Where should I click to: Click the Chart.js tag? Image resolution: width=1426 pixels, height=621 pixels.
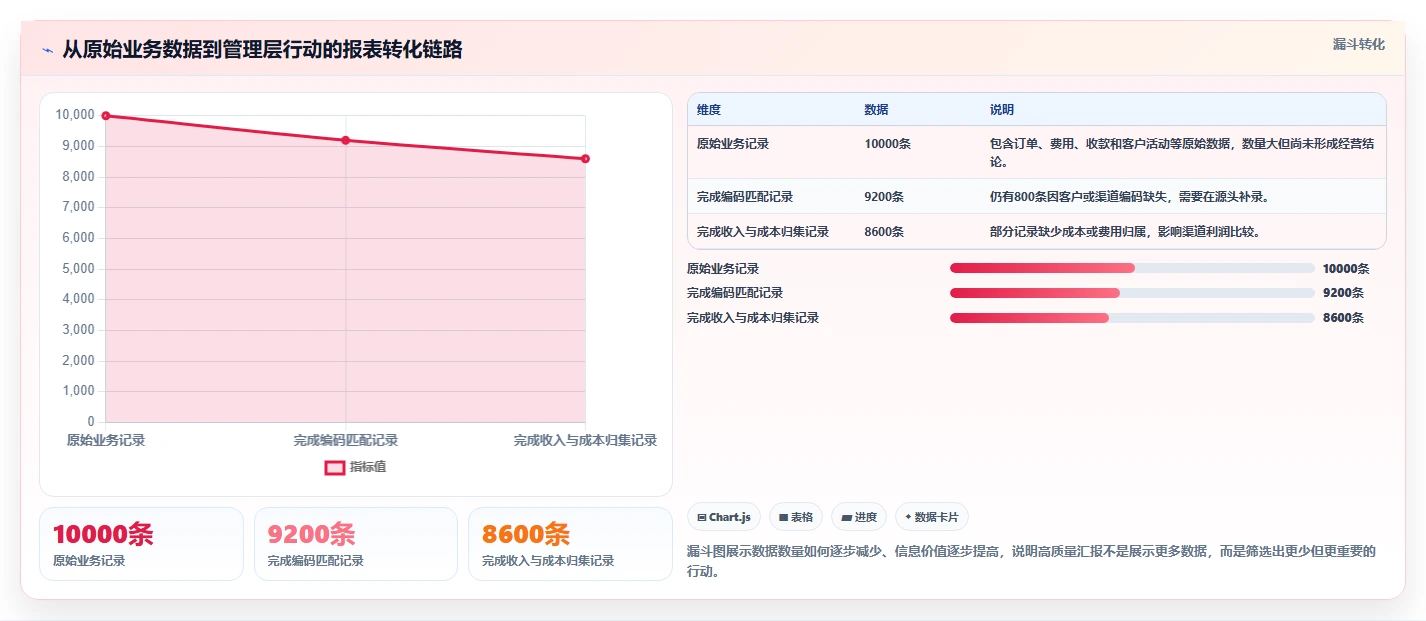[724, 517]
